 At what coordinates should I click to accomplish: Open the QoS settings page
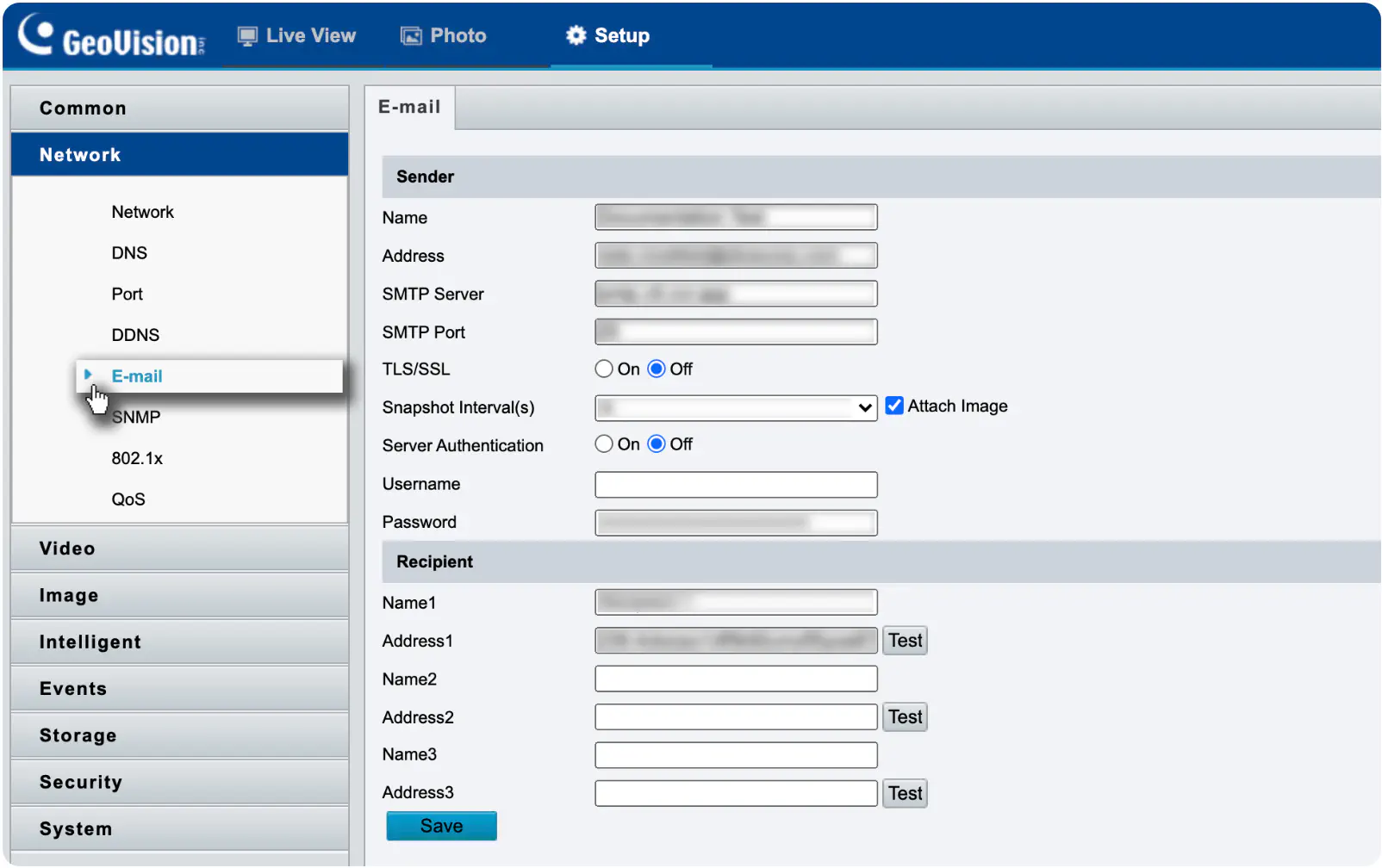click(x=128, y=499)
